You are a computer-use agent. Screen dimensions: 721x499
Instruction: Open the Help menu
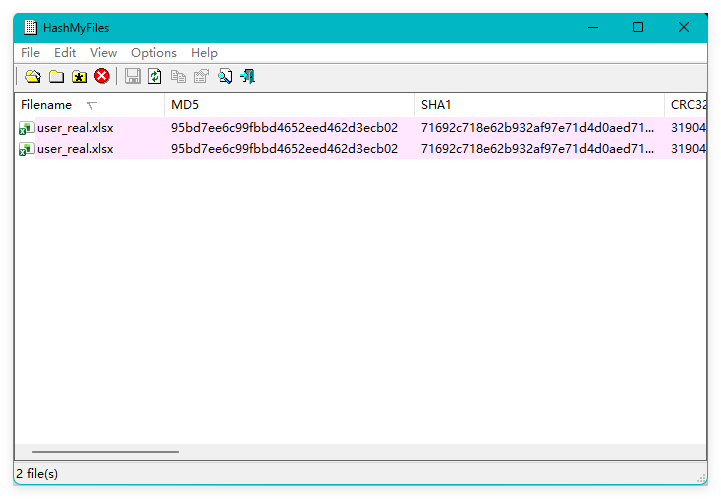pyautogui.click(x=204, y=53)
